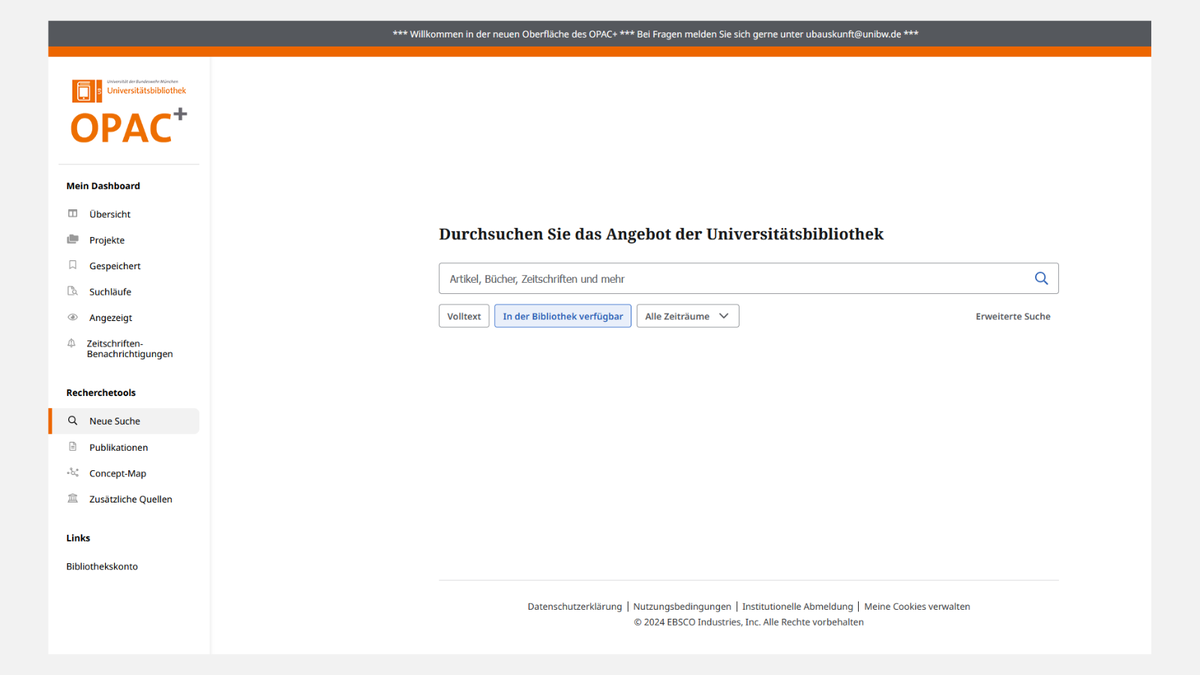Screen dimensions: 1200x675
Task: Click the Willkommen OPAC+ banner message
Action: click(x=656, y=34)
